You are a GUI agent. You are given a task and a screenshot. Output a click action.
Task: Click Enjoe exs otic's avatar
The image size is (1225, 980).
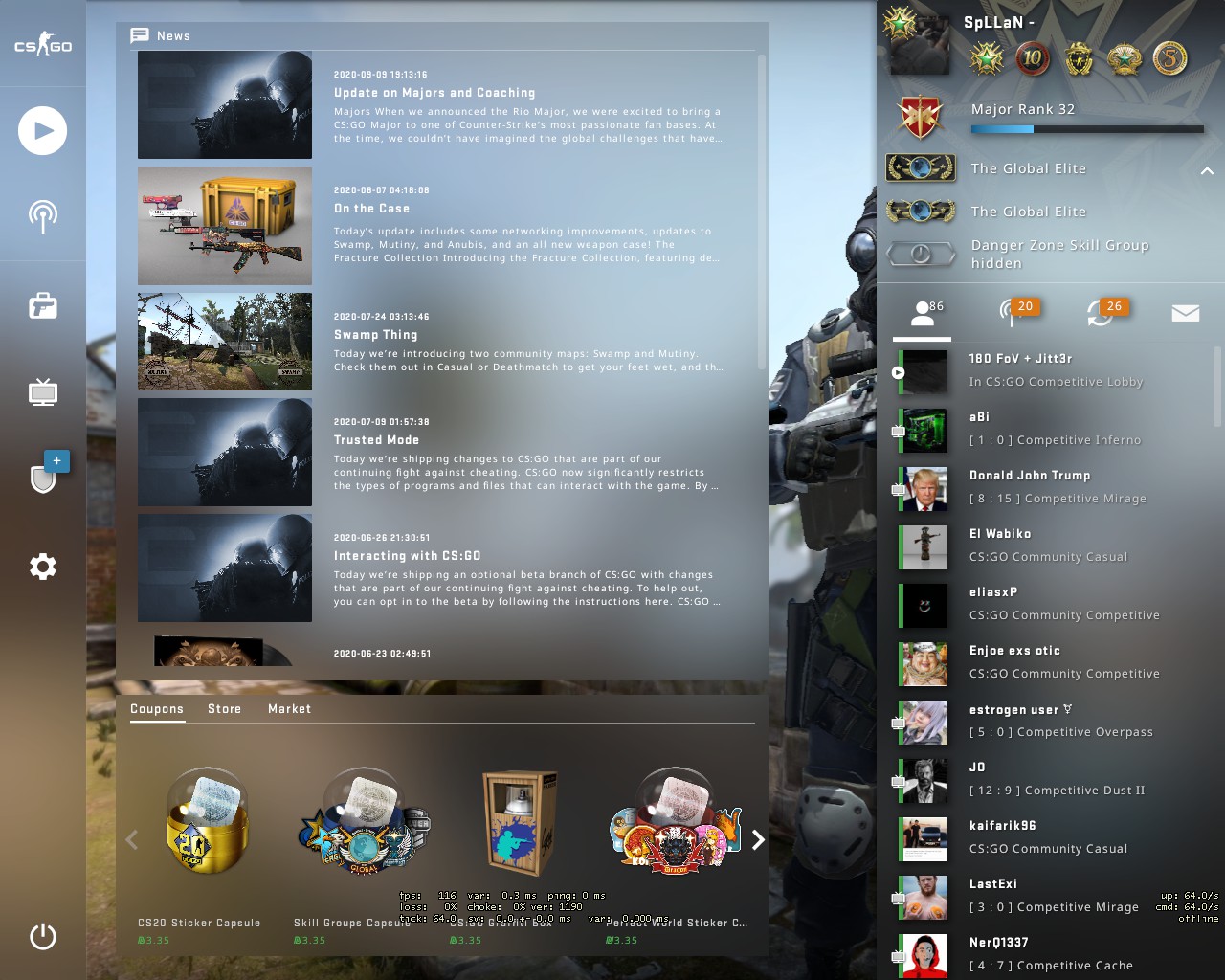pyautogui.click(x=925, y=665)
